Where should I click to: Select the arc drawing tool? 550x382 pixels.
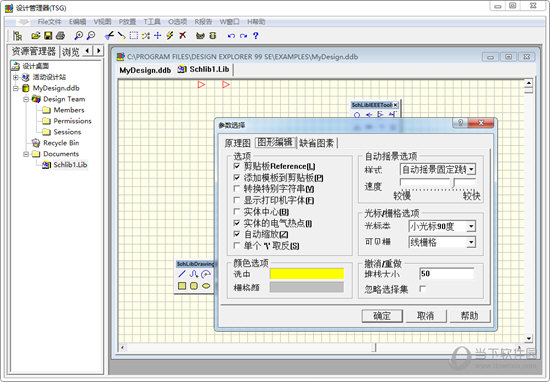pyautogui.click(x=206, y=274)
